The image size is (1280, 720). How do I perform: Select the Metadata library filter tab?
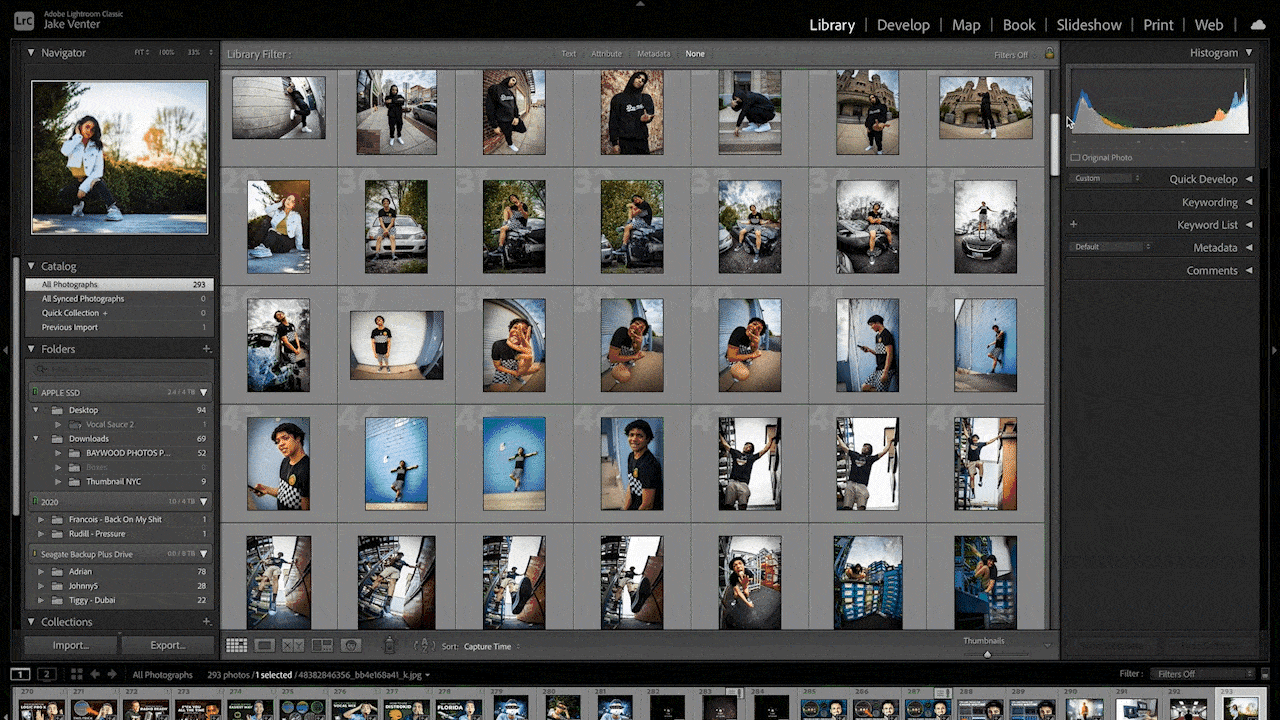pos(653,54)
